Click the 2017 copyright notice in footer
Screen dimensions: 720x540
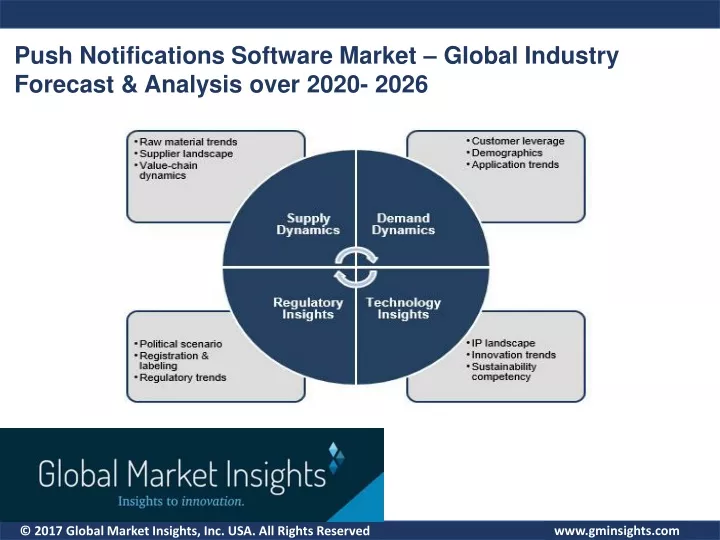[x=195, y=531]
